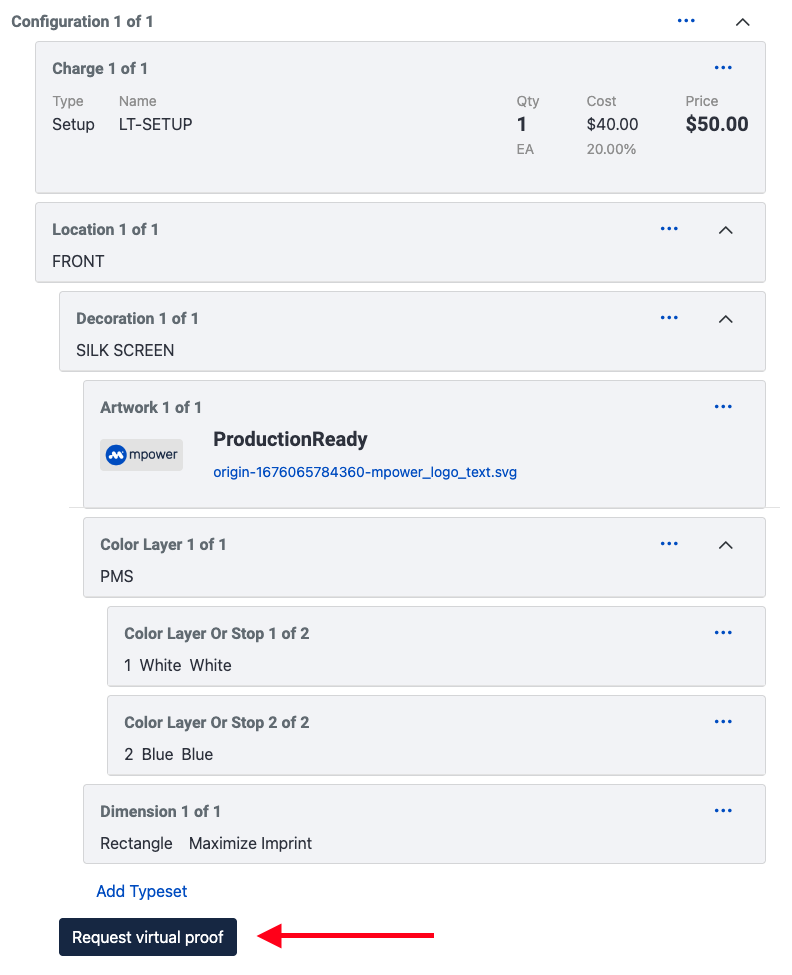
Task: Select the Blue Blue color stop row
Action: (436, 736)
